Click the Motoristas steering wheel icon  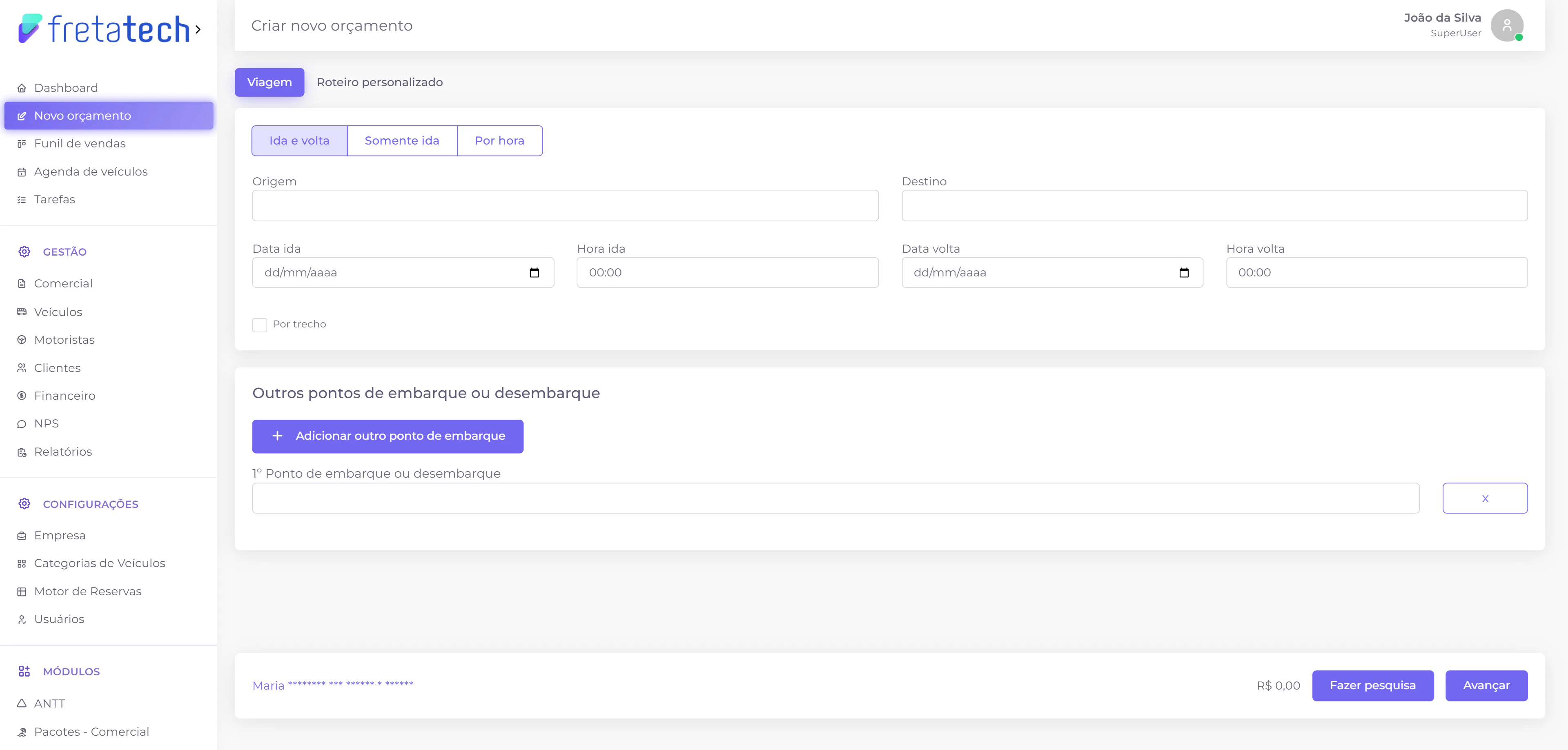(22, 340)
